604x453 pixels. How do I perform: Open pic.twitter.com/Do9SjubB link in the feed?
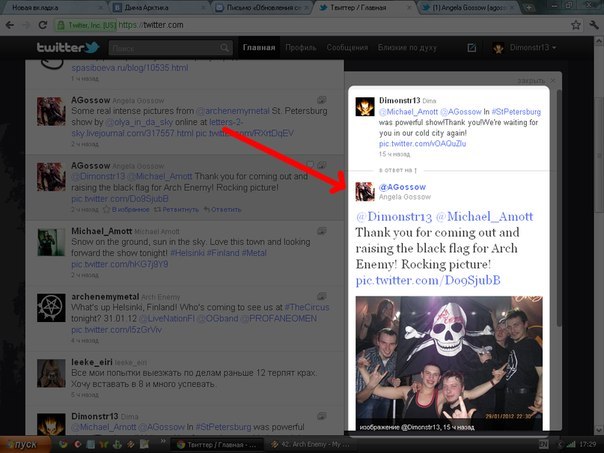tap(120, 199)
